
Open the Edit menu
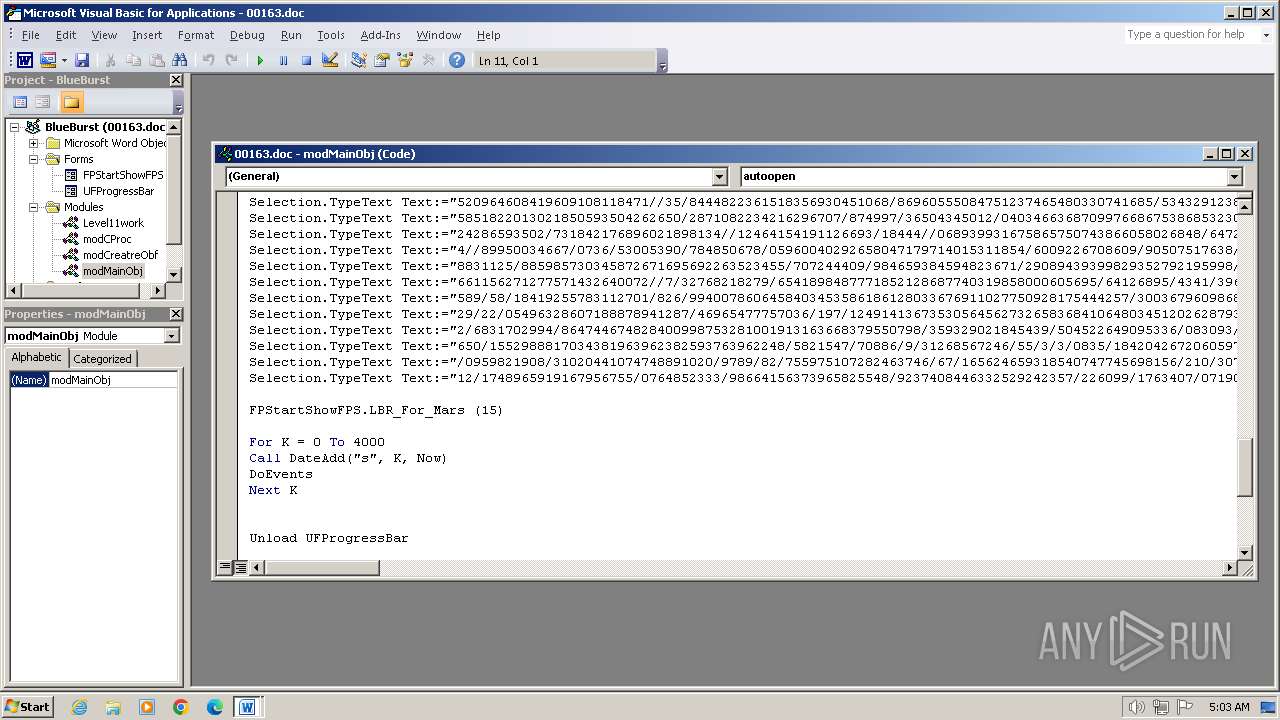[66, 35]
